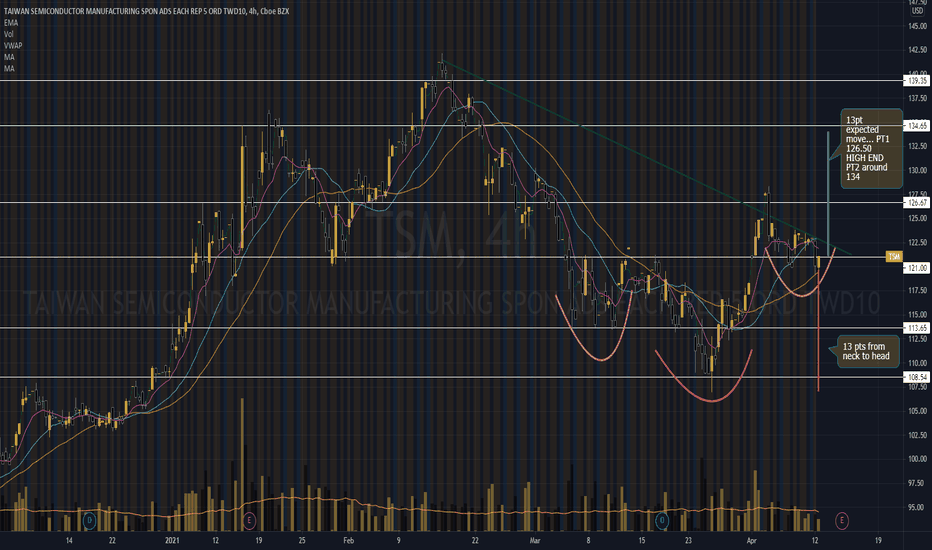Click the 14 date label on the time axis
The height and width of the screenshot is (550, 932).
point(69,540)
